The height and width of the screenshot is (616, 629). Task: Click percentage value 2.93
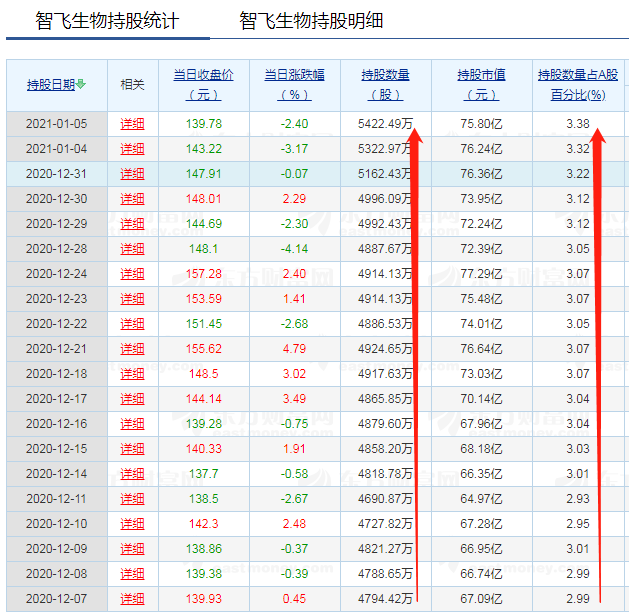[x=578, y=499]
